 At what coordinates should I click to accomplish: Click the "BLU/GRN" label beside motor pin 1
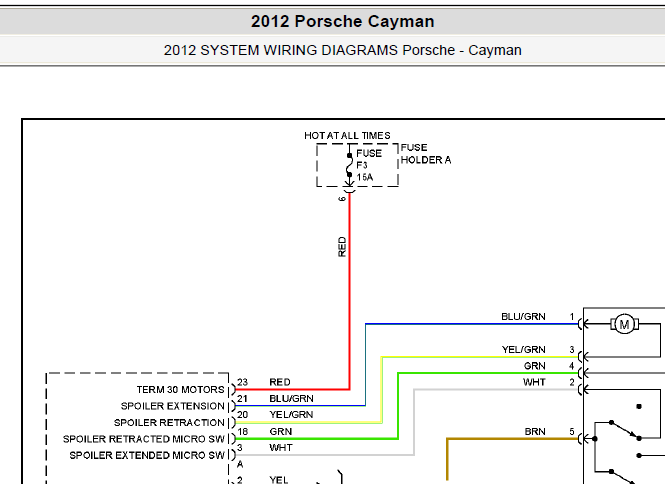coord(523,316)
